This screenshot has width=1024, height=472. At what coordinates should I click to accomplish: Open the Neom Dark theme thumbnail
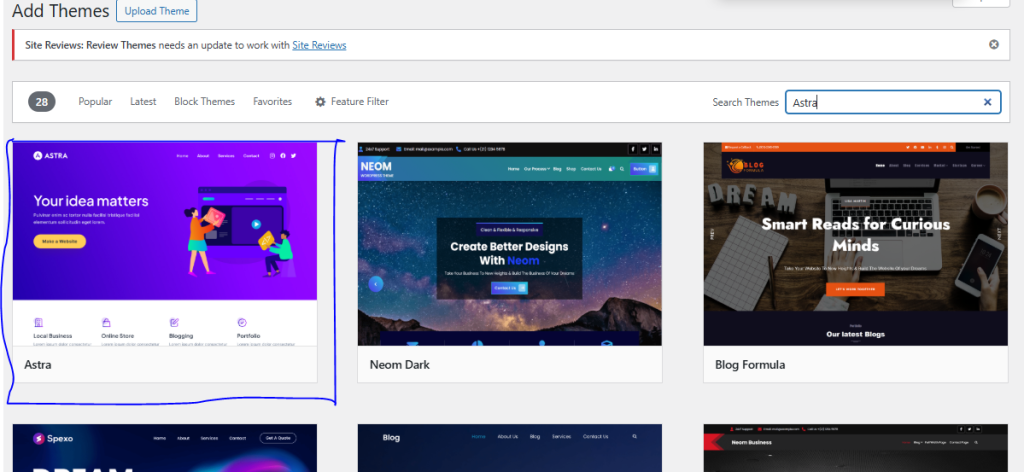click(x=510, y=244)
